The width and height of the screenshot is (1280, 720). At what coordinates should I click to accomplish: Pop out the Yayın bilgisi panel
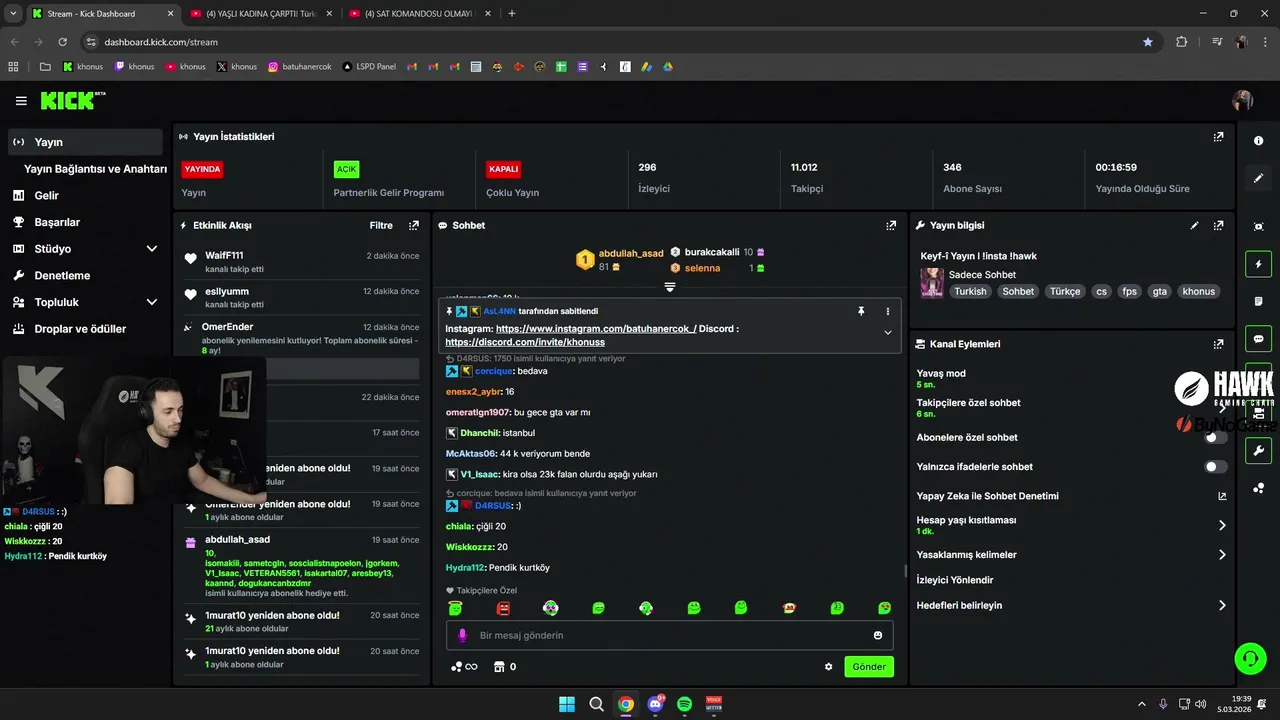pos(1218,226)
